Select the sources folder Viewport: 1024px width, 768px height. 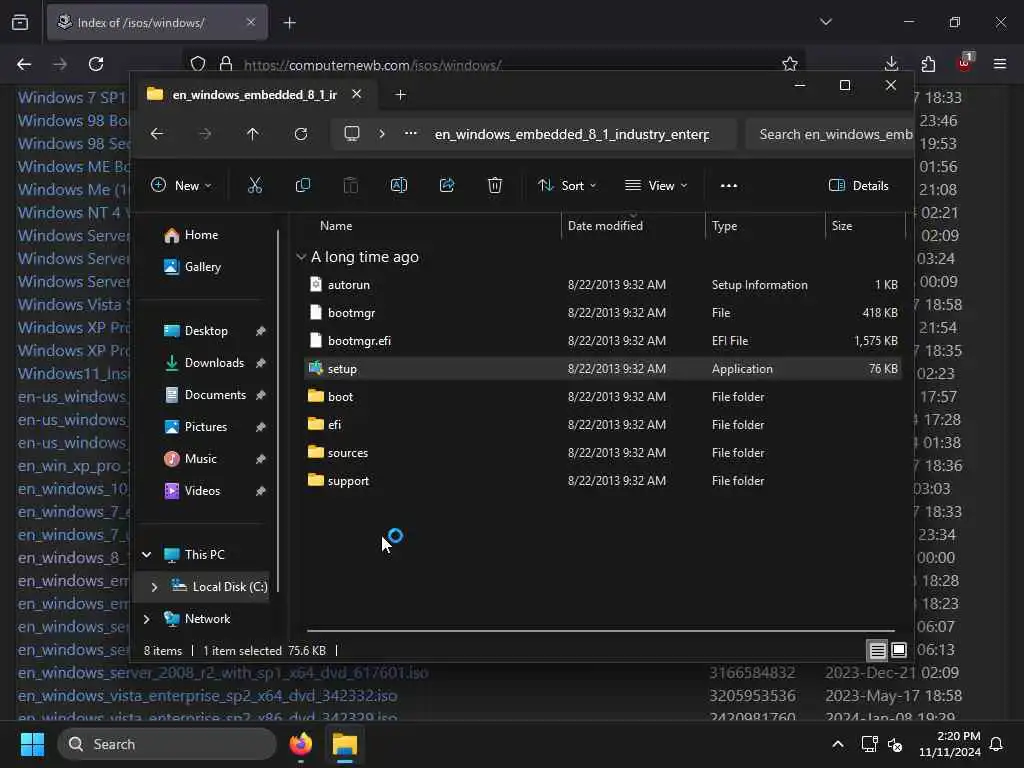point(603,453)
